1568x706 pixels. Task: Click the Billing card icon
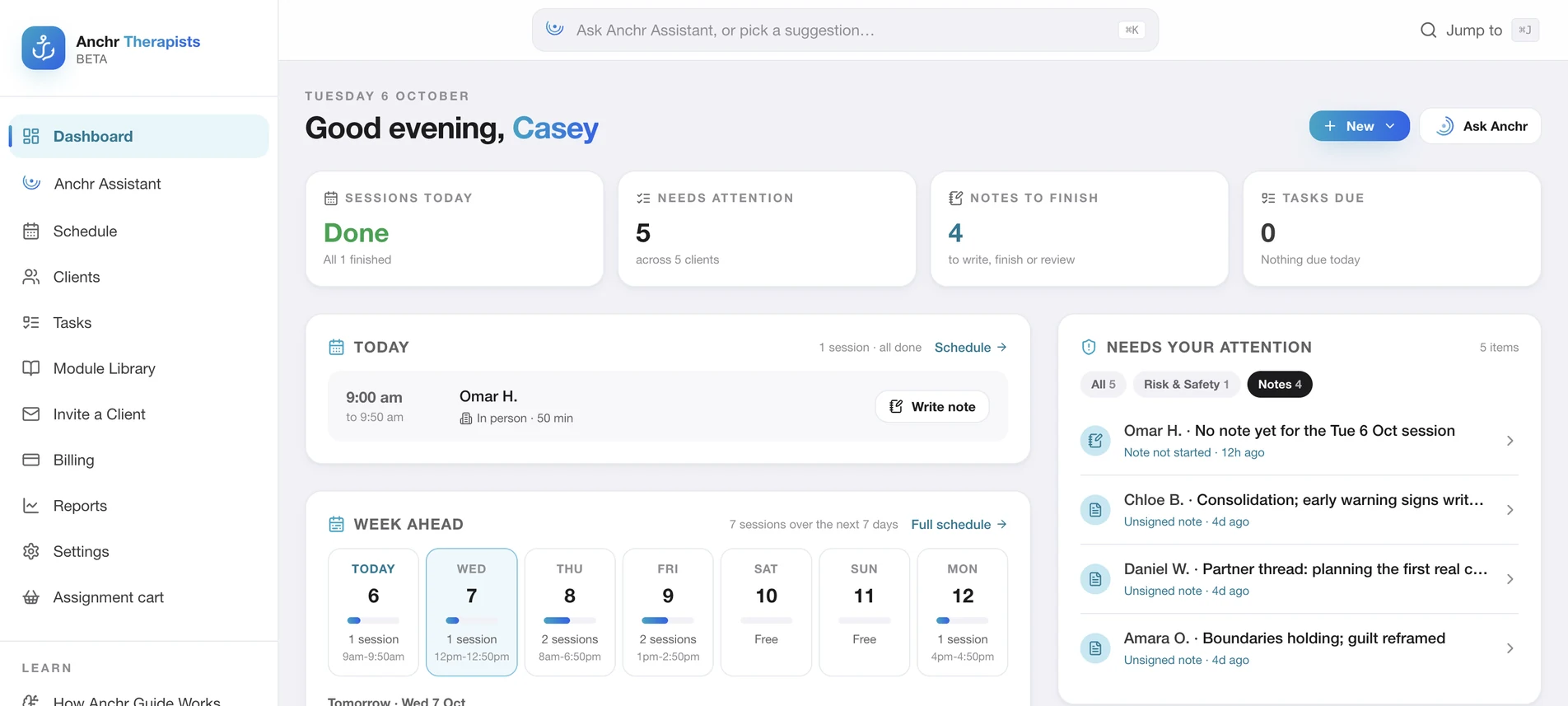tap(31, 460)
